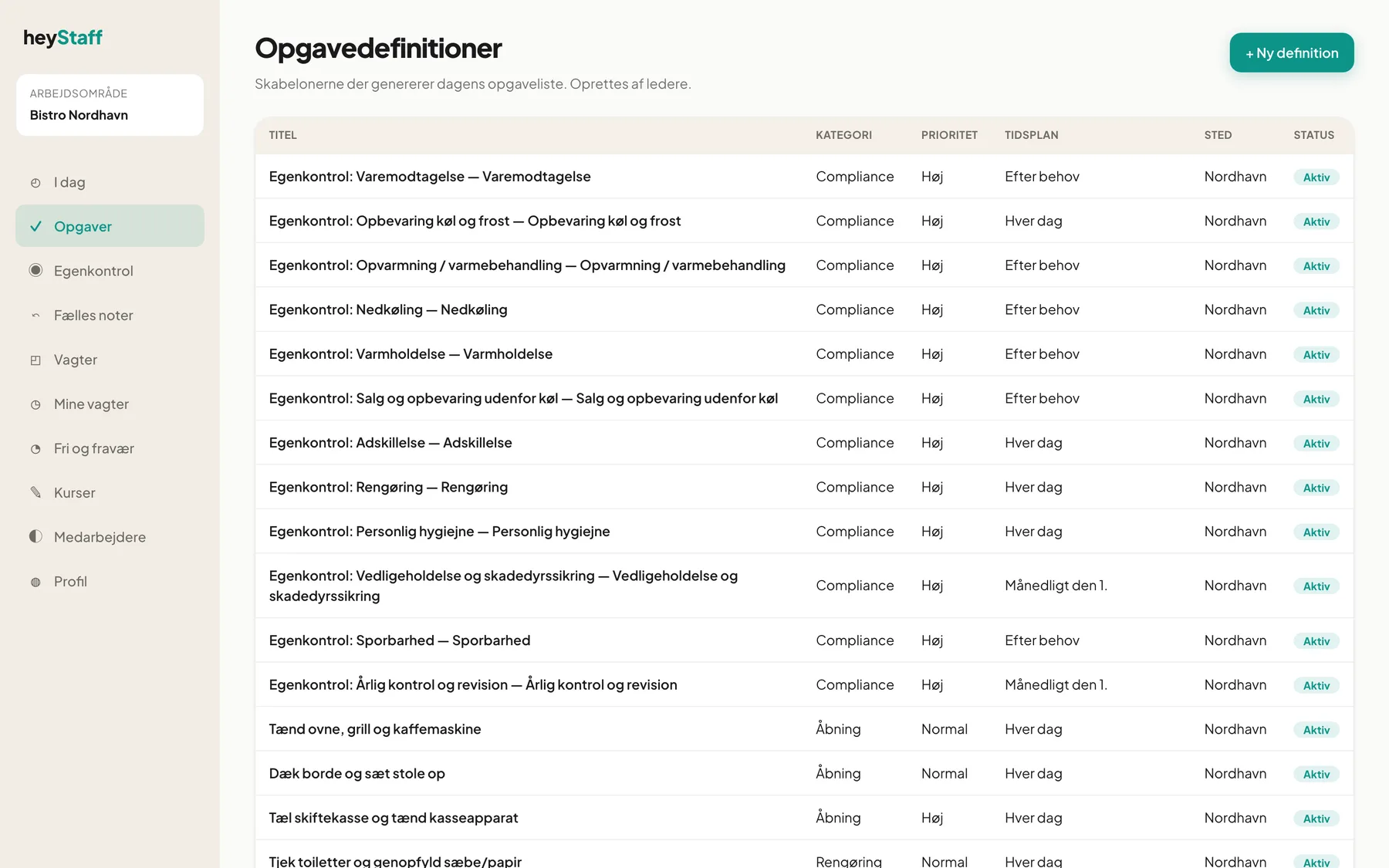Screen dimensions: 1389x868
Task: Click Aktiv badge on Sporbarhed row
Action: coord(1316,641)
